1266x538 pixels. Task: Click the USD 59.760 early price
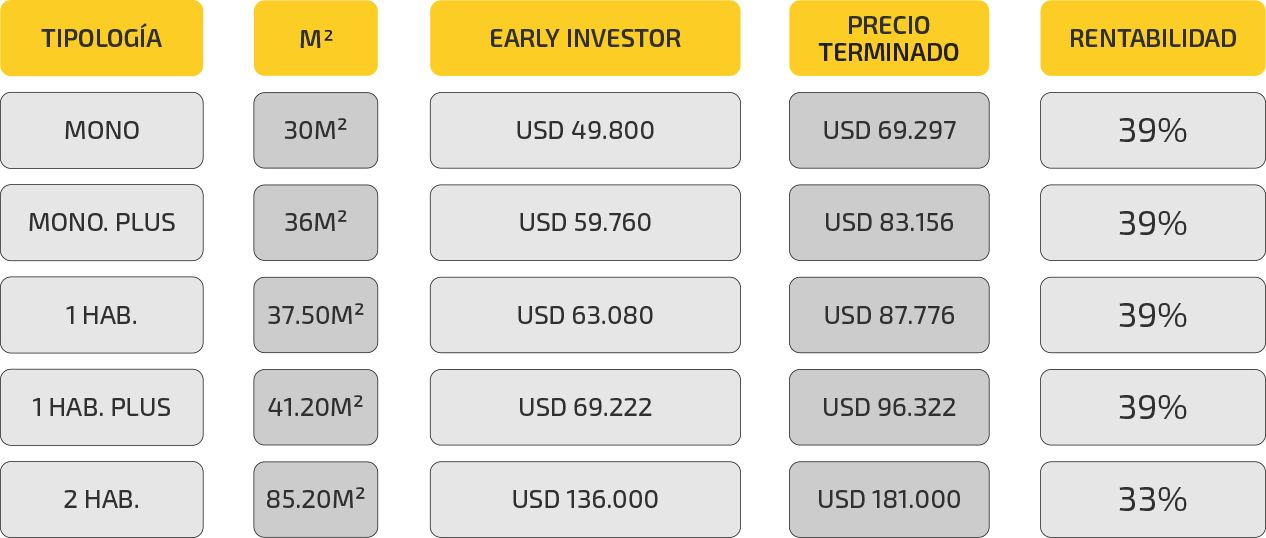[585, 222]
